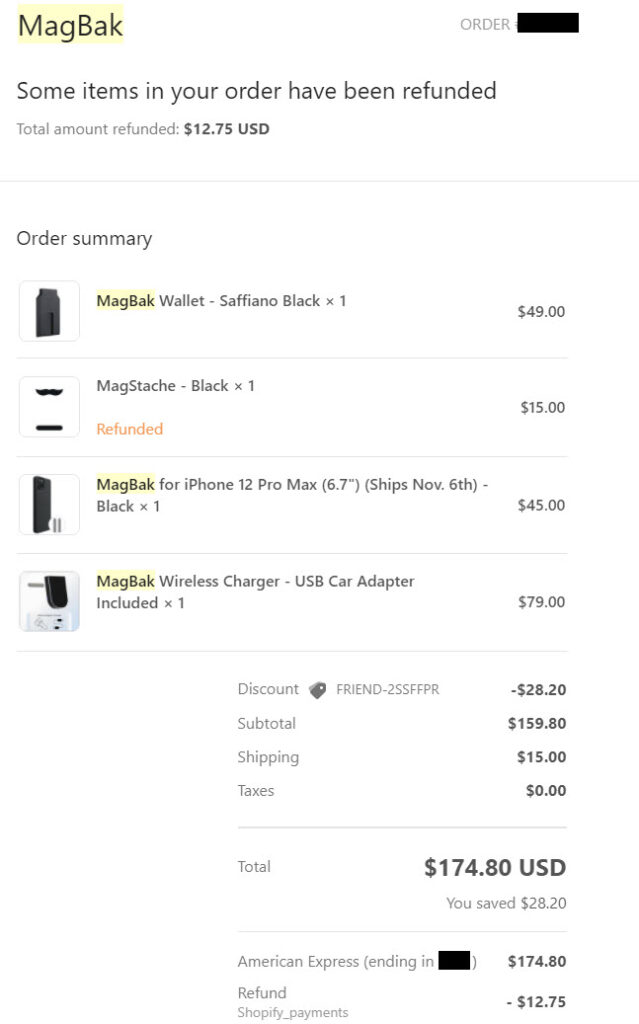Click the refunded amount $12.75 USD
Image resolution: width=639 pixels, height=1024 pixels.
(x=226, y=129)
